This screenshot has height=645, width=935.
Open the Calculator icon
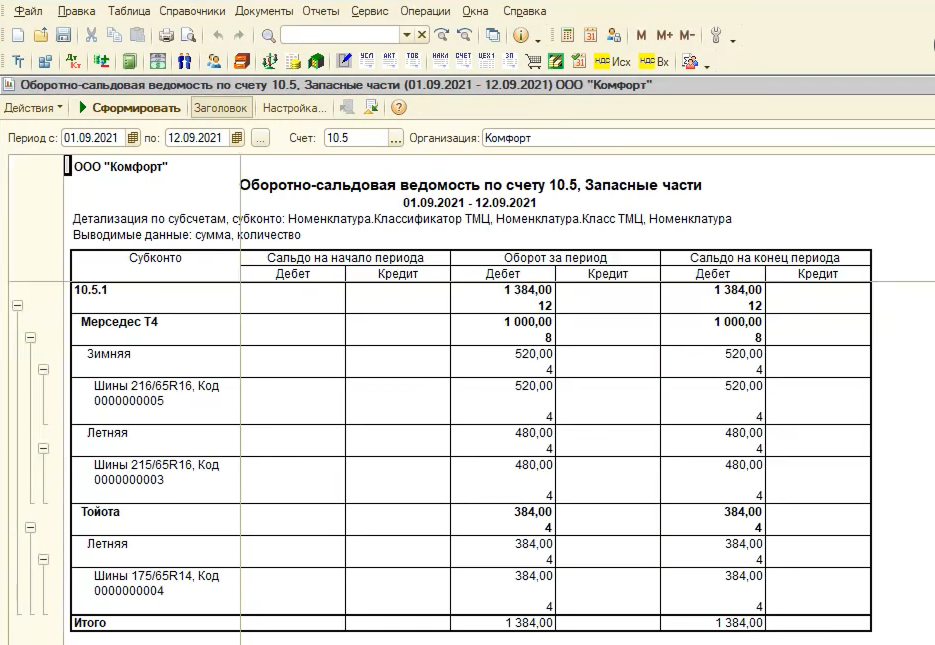point(568,35)
